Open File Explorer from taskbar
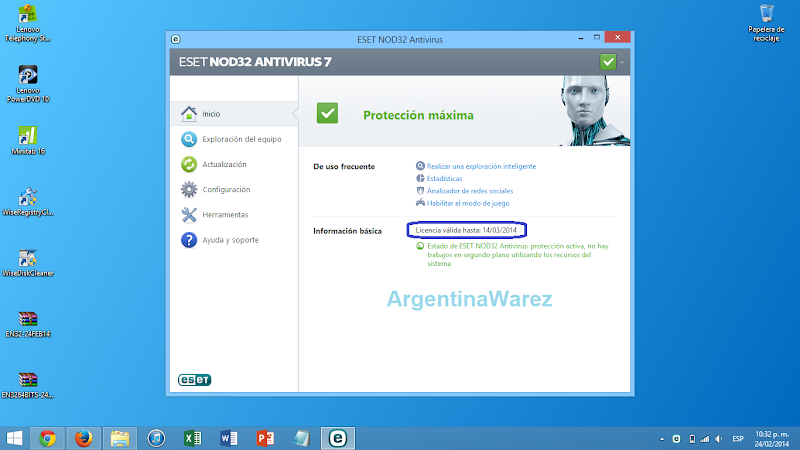 coord(120,438)
